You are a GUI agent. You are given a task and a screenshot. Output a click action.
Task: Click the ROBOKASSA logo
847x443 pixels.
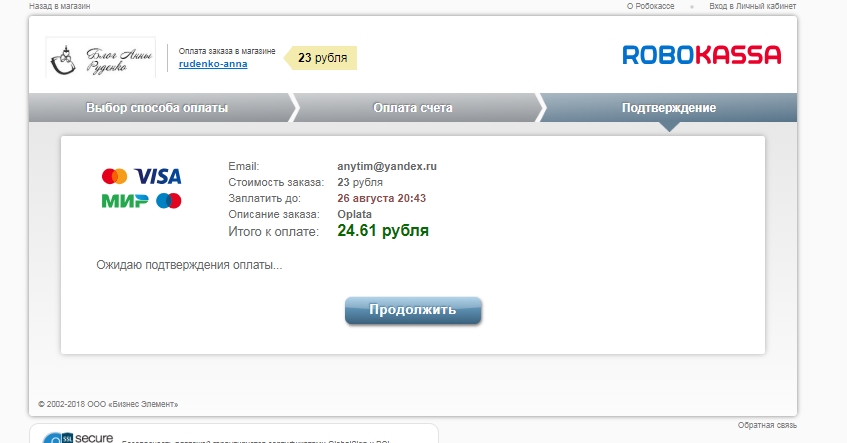pos(702,55)
